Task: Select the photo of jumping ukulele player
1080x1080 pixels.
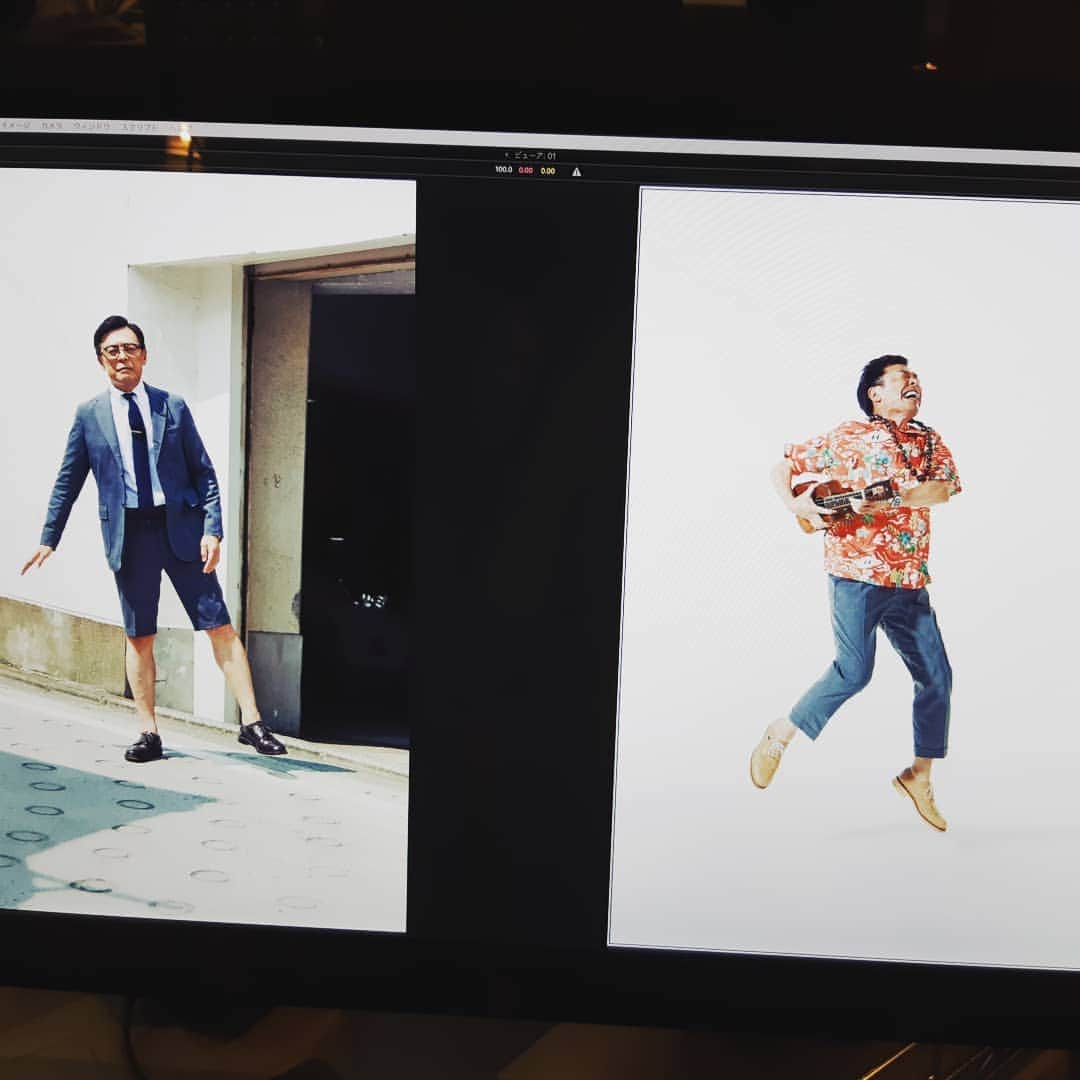Action: tap(844, 577)
